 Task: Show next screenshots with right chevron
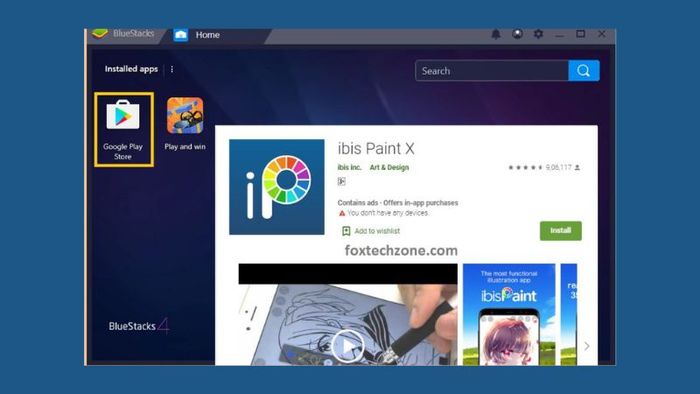pos(587,346)
